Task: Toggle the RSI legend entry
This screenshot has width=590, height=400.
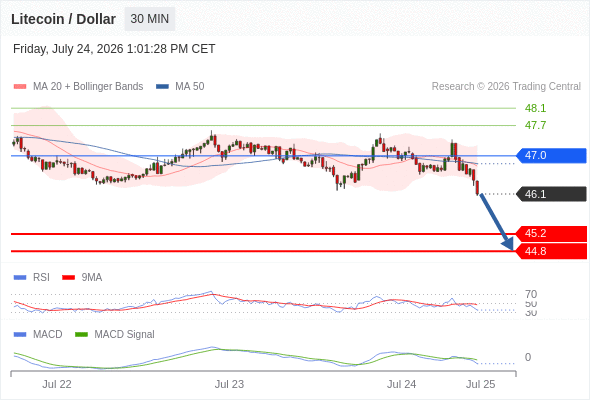Action: (x=32, y=277)
